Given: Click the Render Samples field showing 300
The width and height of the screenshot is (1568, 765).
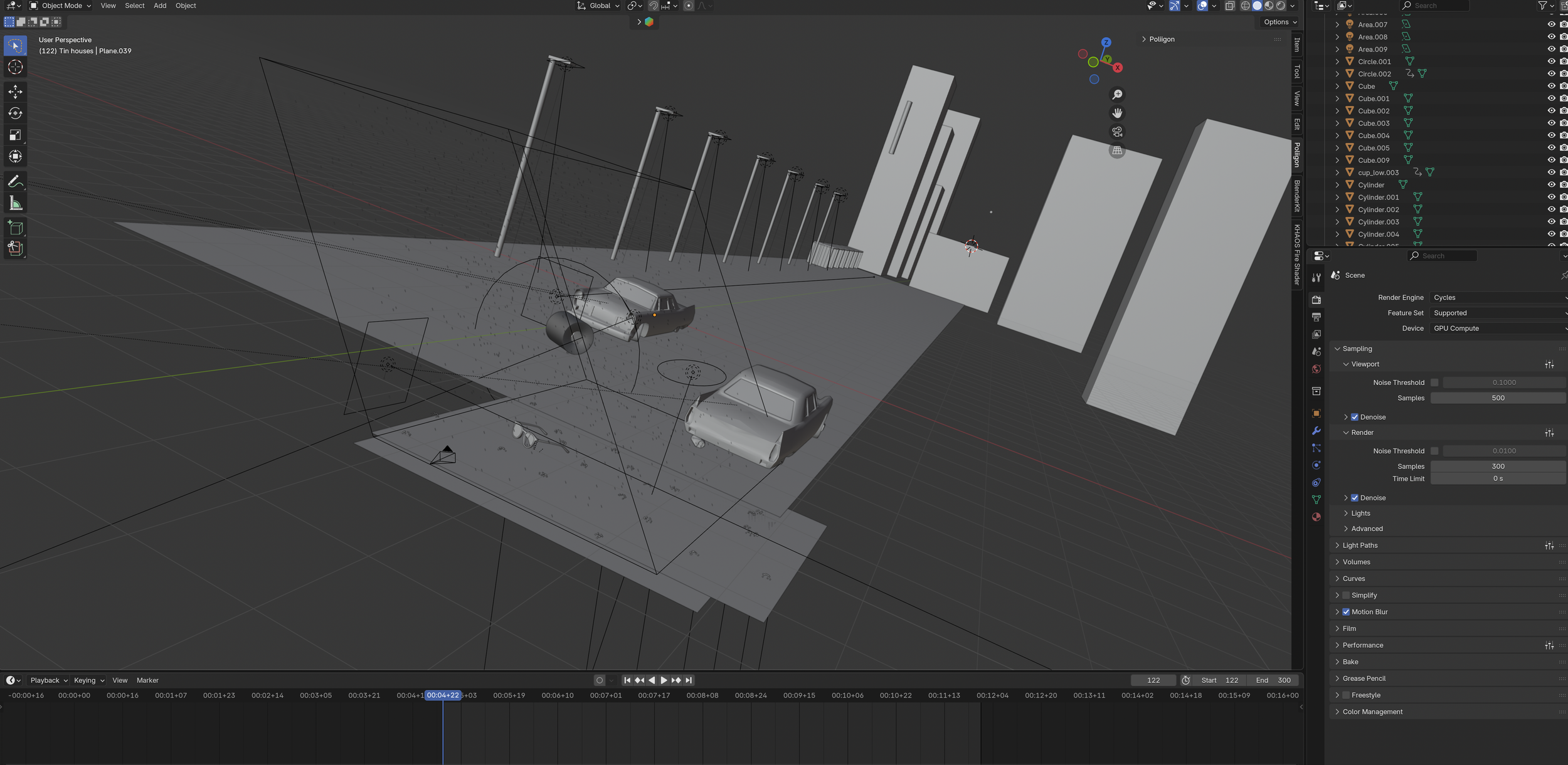Looking at the screenshot, I should tap(1497, 467).
